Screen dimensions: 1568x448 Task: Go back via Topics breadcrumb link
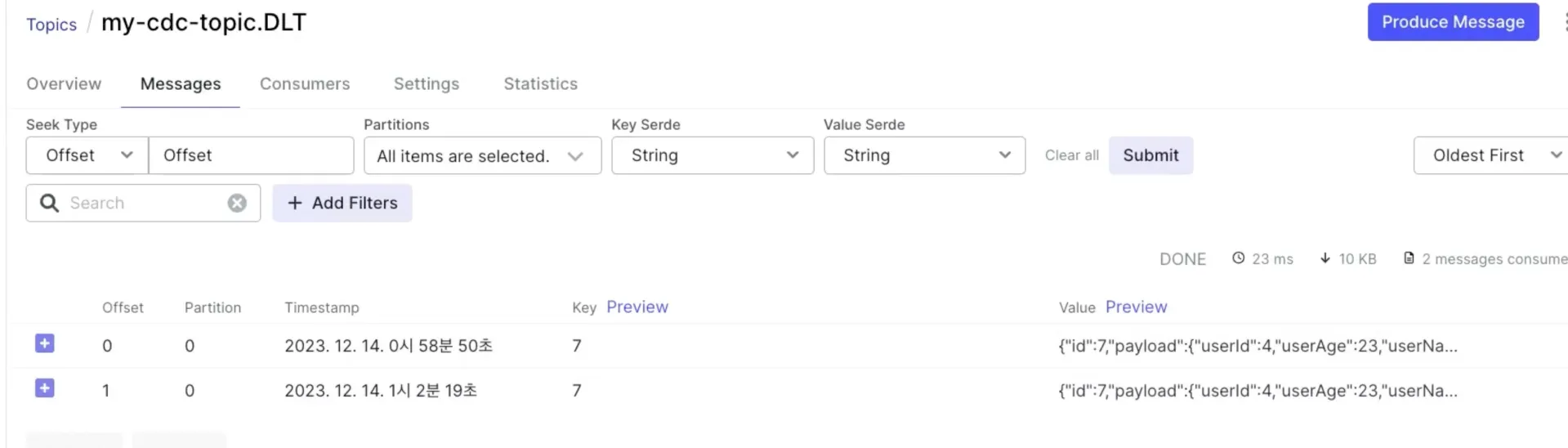[51, 25]
